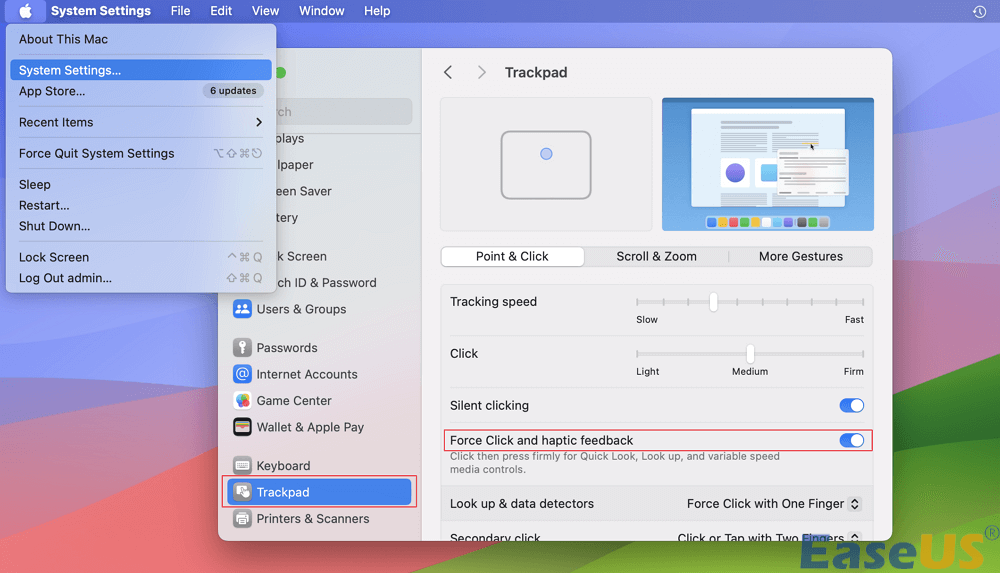Select About This Mac

[141, 39]
